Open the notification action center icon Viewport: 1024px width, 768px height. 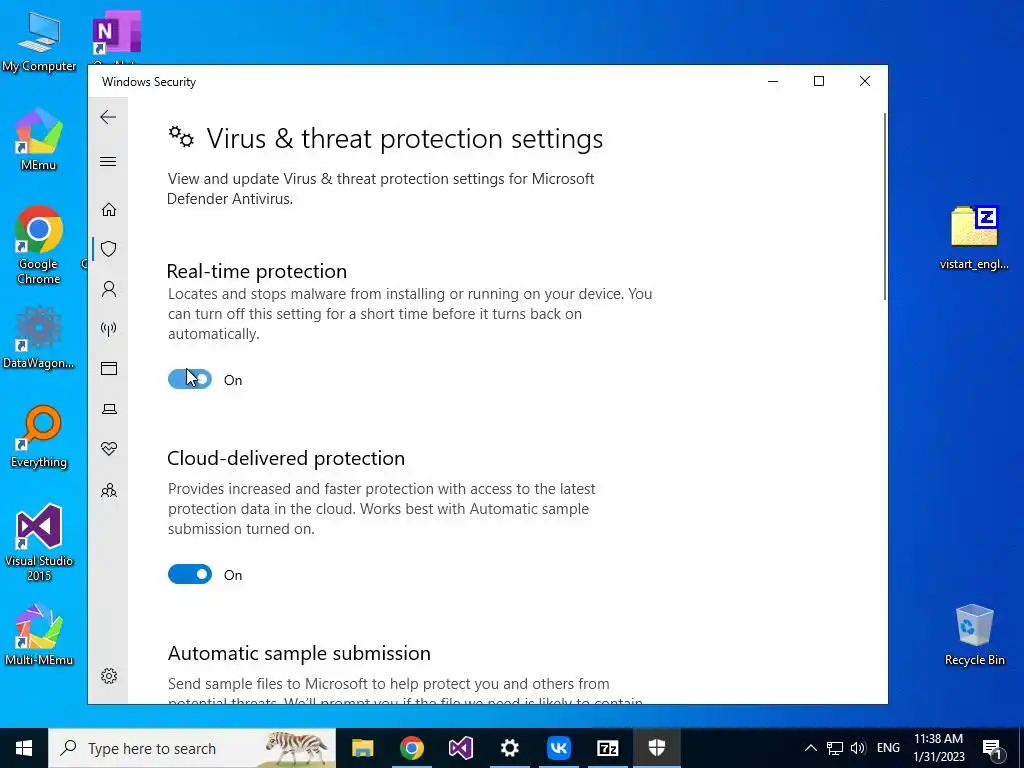click(x=992, y=748)
